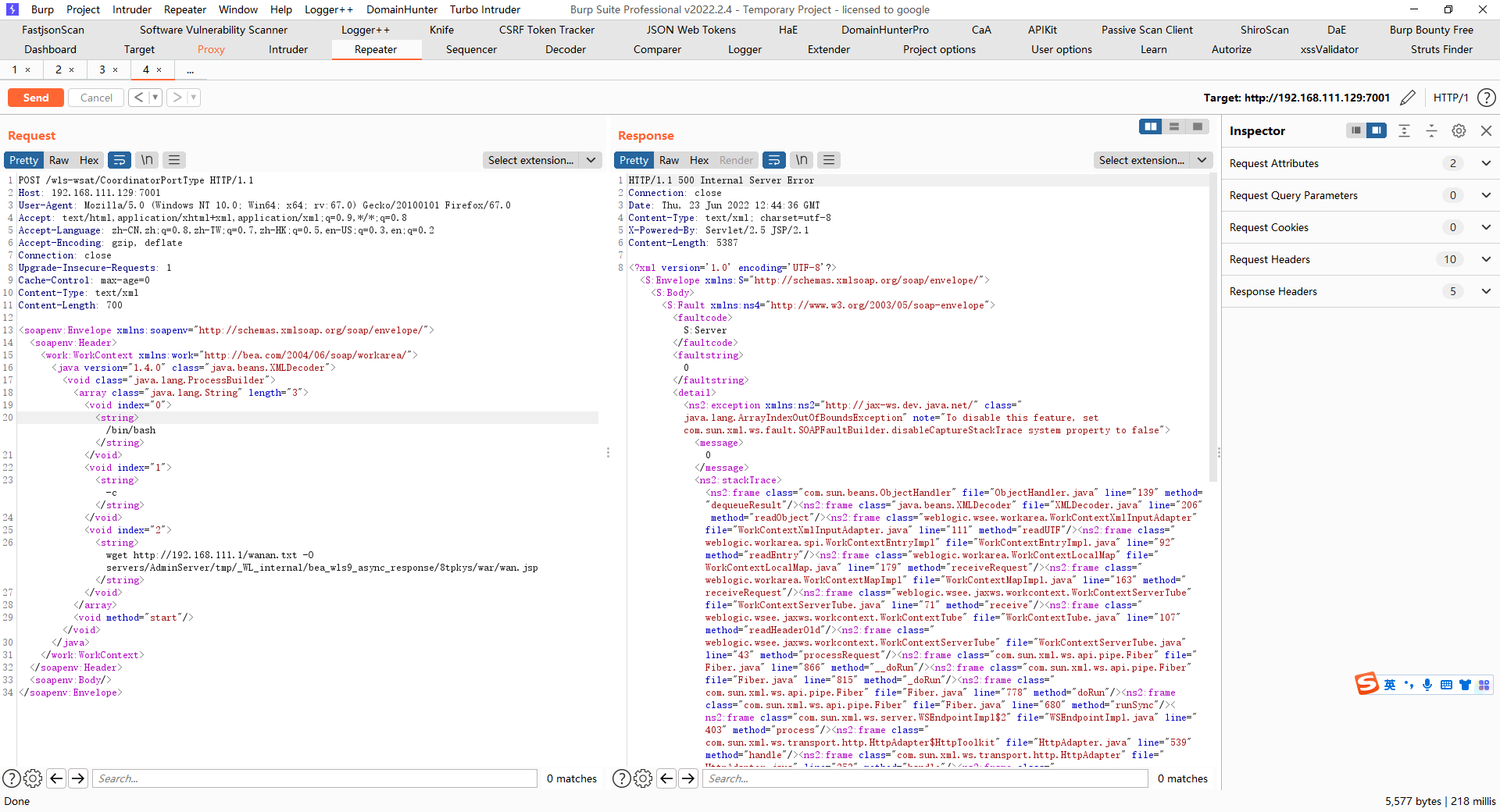The height and width of the screenshot is (812, 1500).
Task: Click Sogou soft keyboard icon
Action: (x=1446, y=685)
